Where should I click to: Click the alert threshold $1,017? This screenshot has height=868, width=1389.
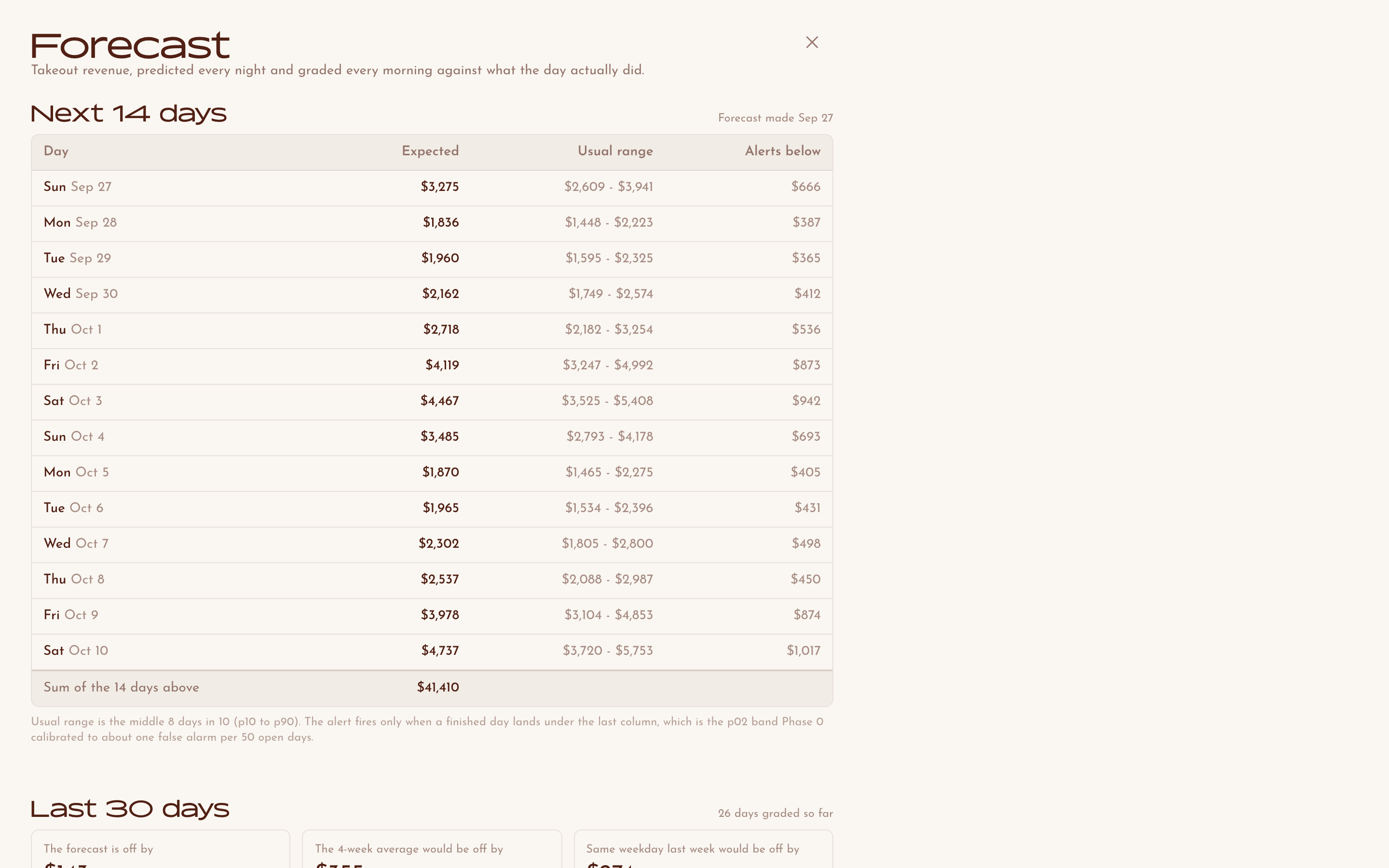point(803,651)
